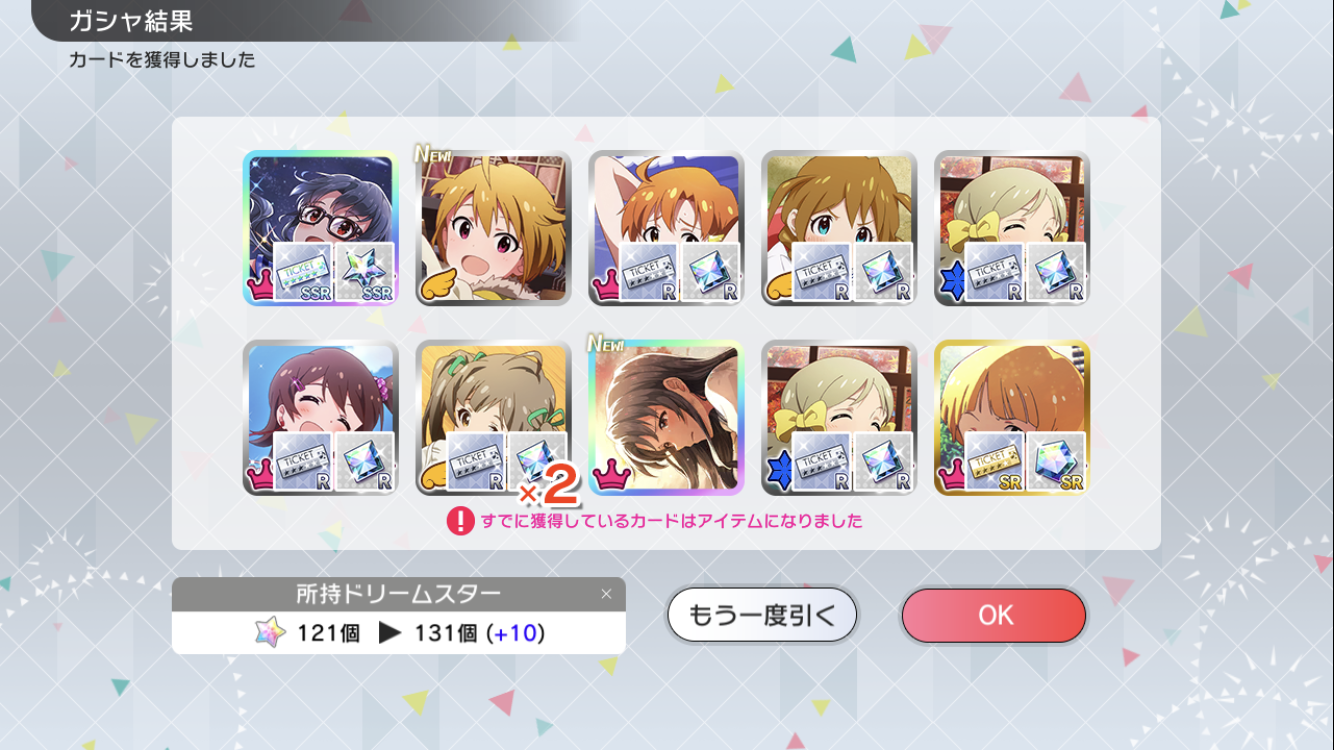Select the NEW dark-haired girl card
Screen dimensions: 1334x750
[x=666, y=418]
